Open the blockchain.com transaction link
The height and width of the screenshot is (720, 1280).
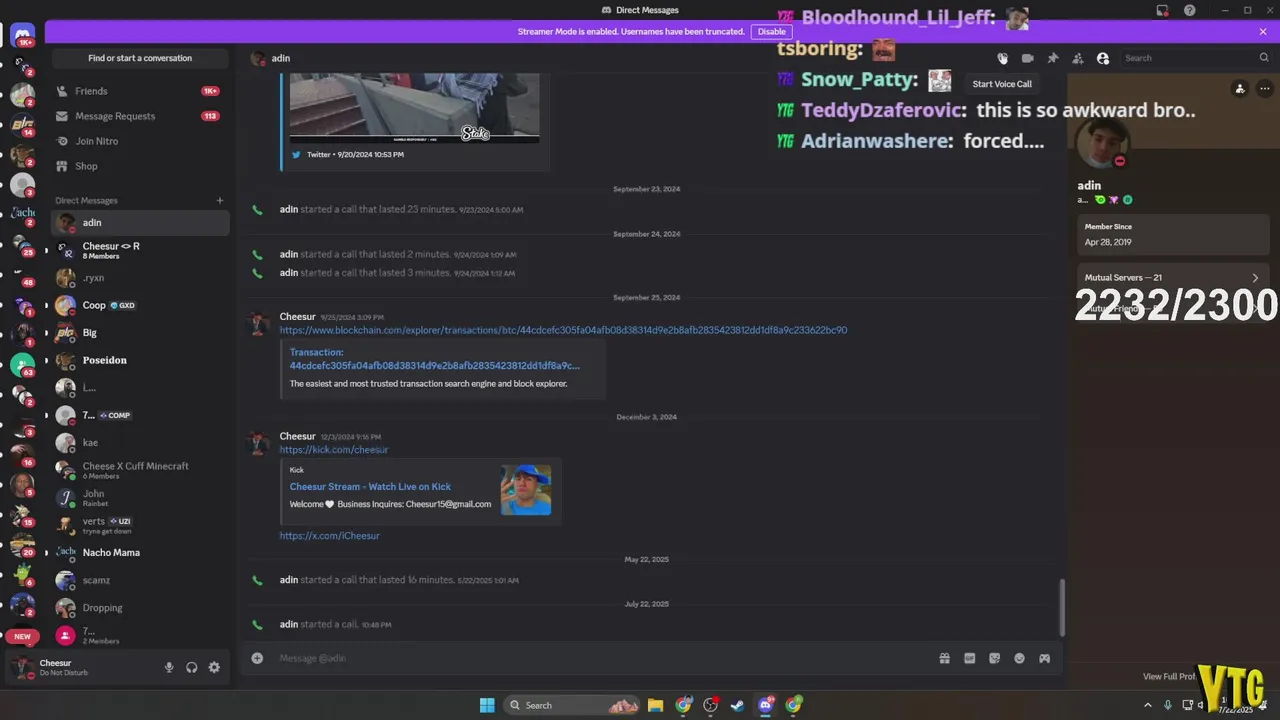coord(563,330)
